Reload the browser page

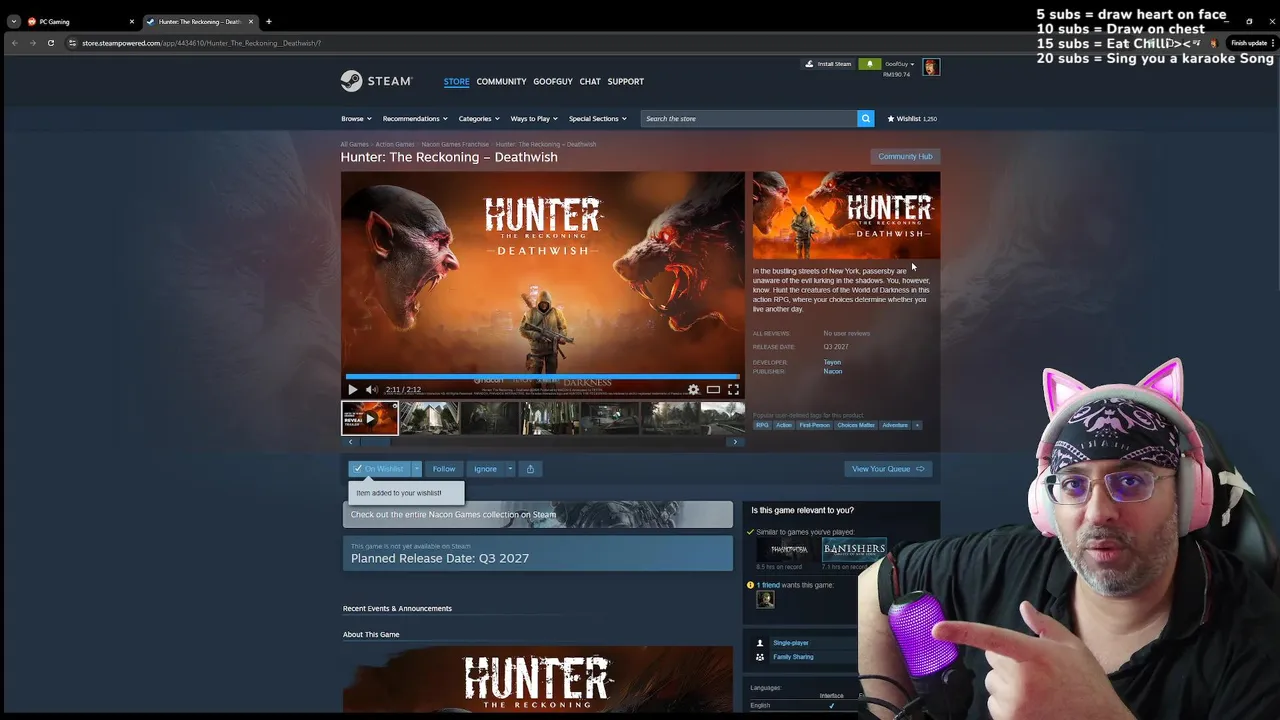pyautogui.click(x=51, y=43)
